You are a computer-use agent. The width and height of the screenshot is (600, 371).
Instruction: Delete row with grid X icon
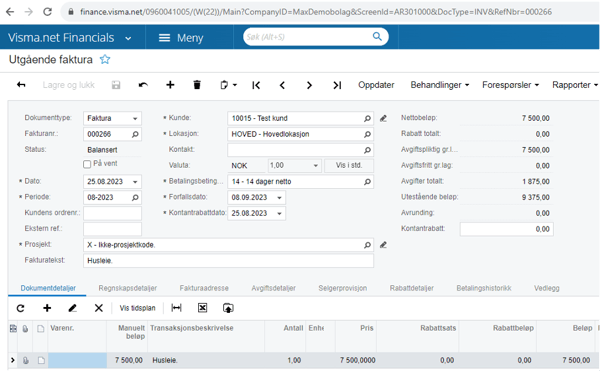point(99,308)
